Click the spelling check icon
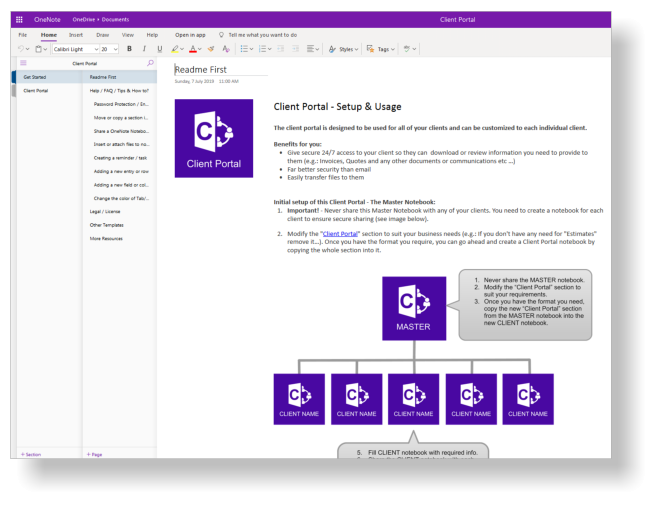 [407, 49]
